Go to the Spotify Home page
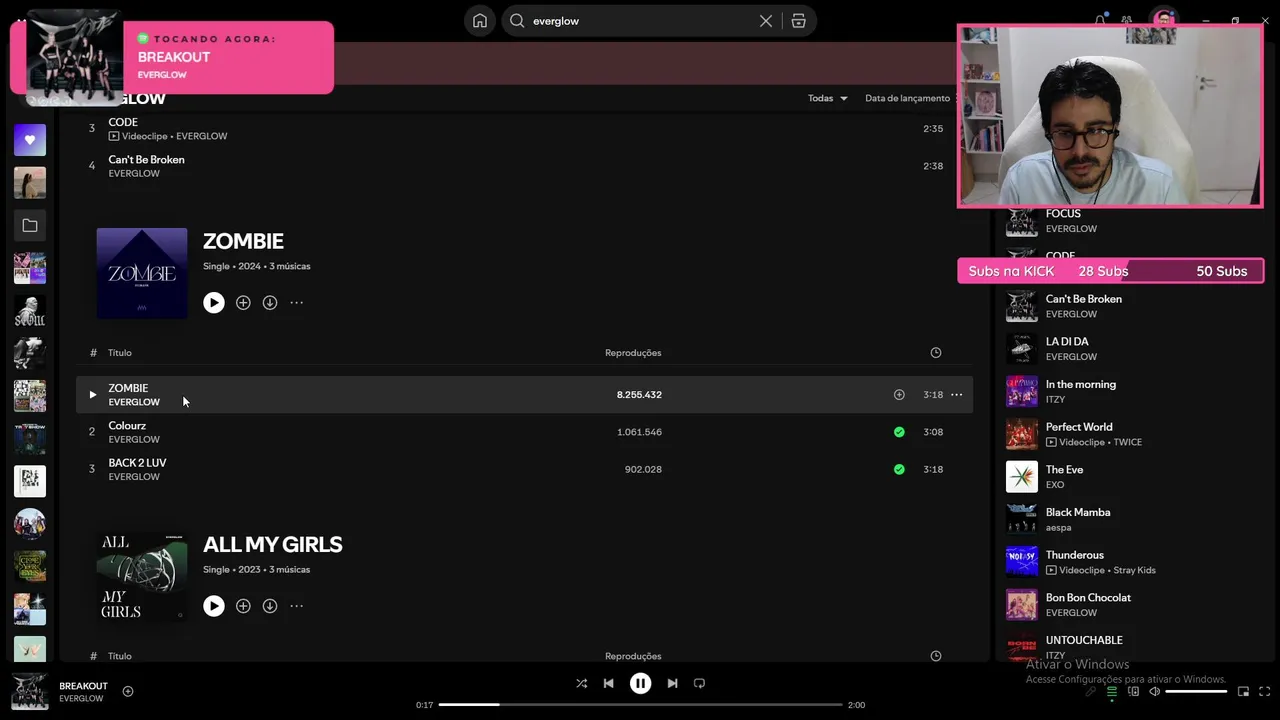 pyautogui.click(x=480, y=21)
